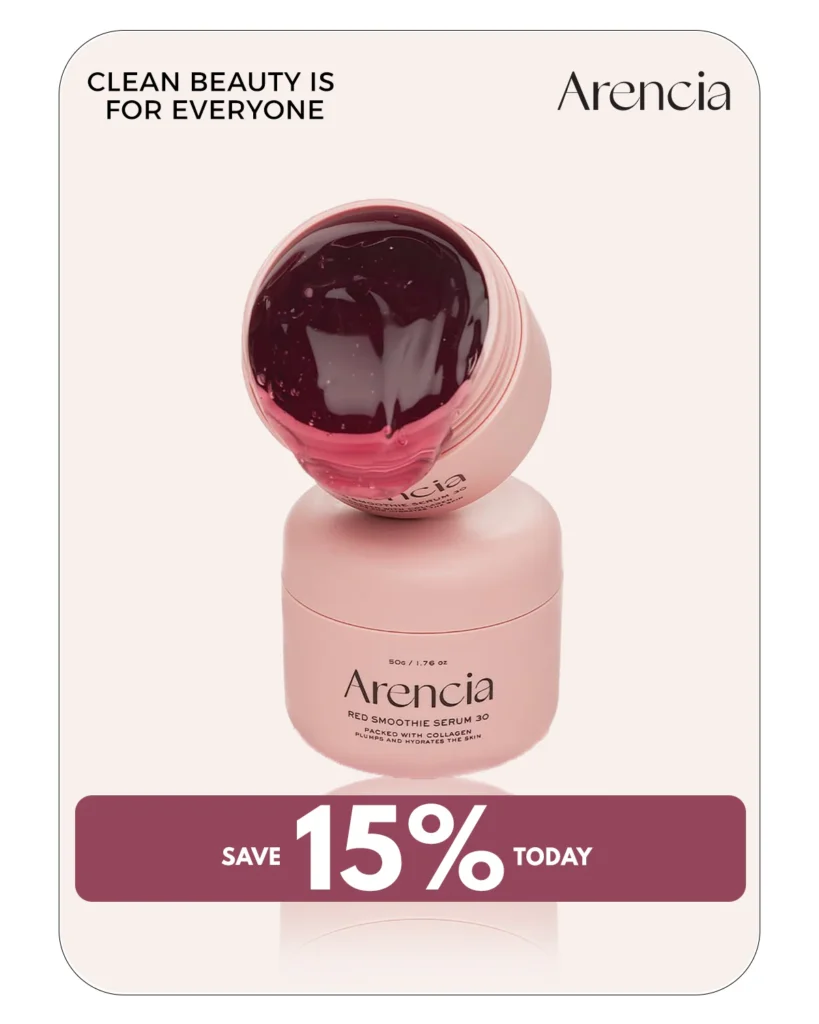
Task: Click the "CLEAN BEAUTY IS" headline line
Action: point(211,82)
